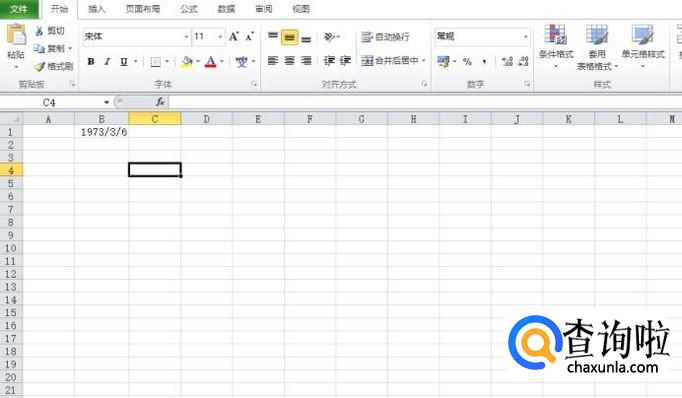
Task: Select cell B1 containing 1973/3/6
Action: pos(101,132)
